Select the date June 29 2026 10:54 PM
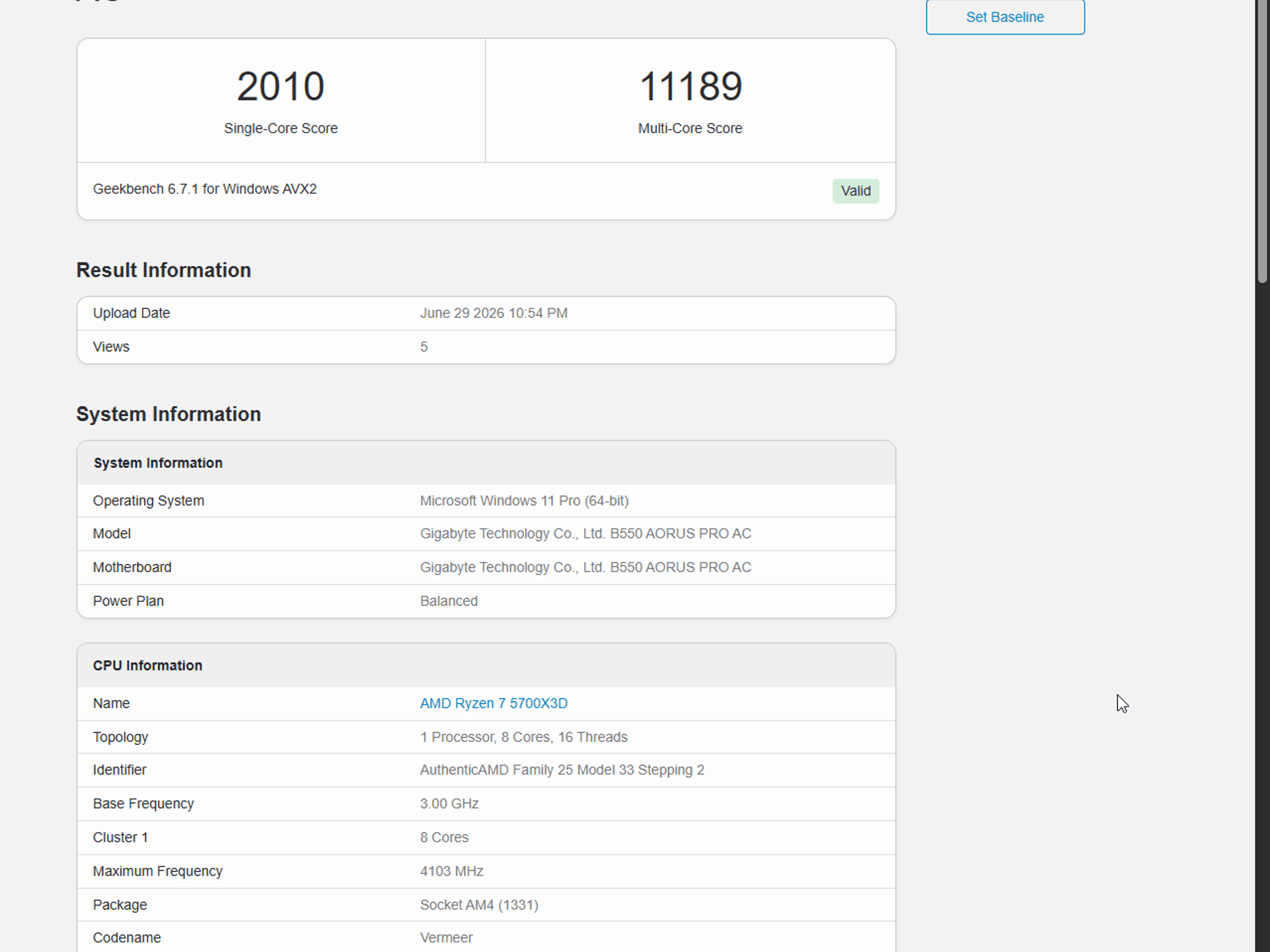Viewport: 1270px width, 952px height. click(494, 313)
